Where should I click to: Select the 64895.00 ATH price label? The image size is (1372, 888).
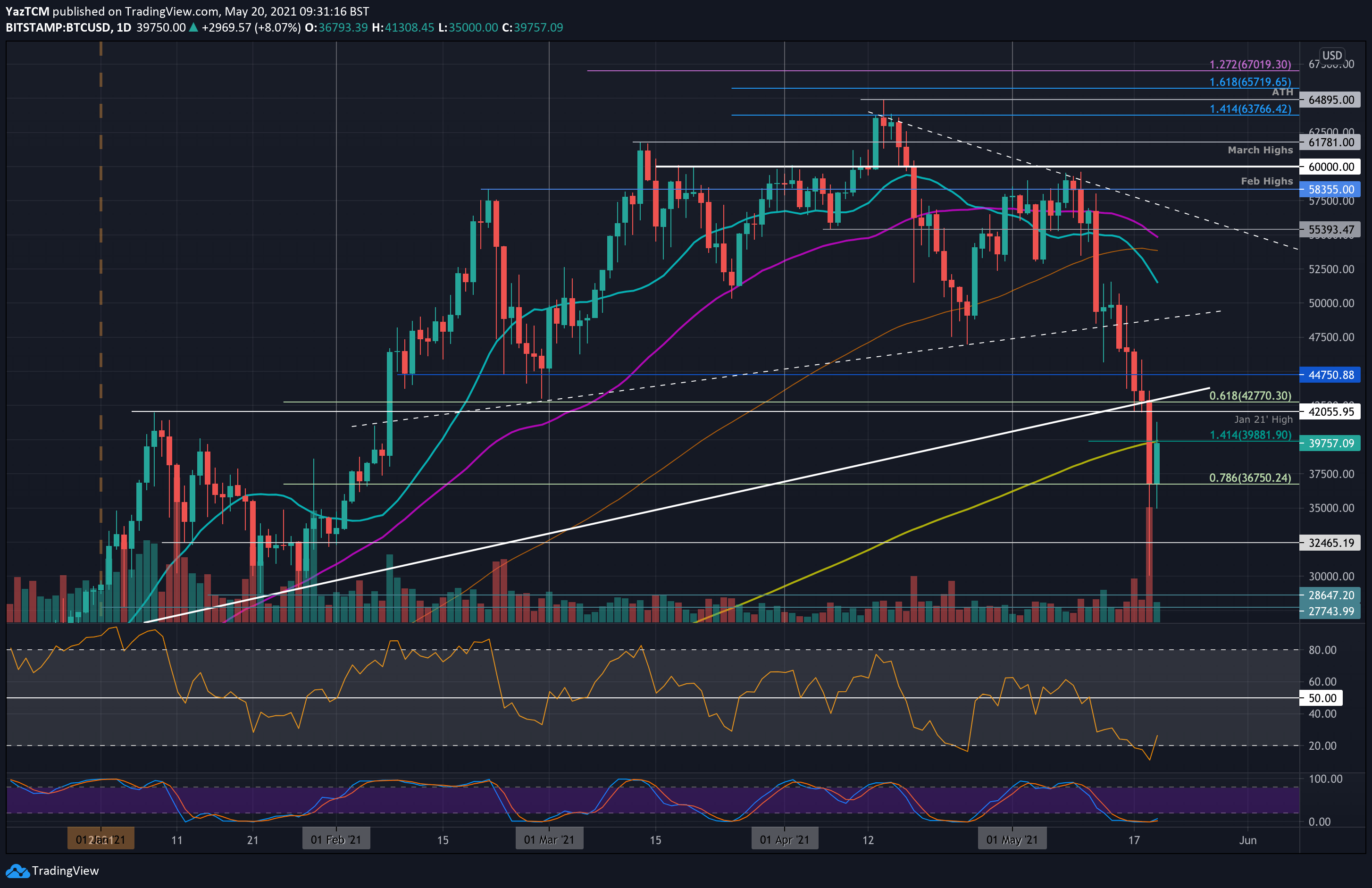pos(1330,100)
